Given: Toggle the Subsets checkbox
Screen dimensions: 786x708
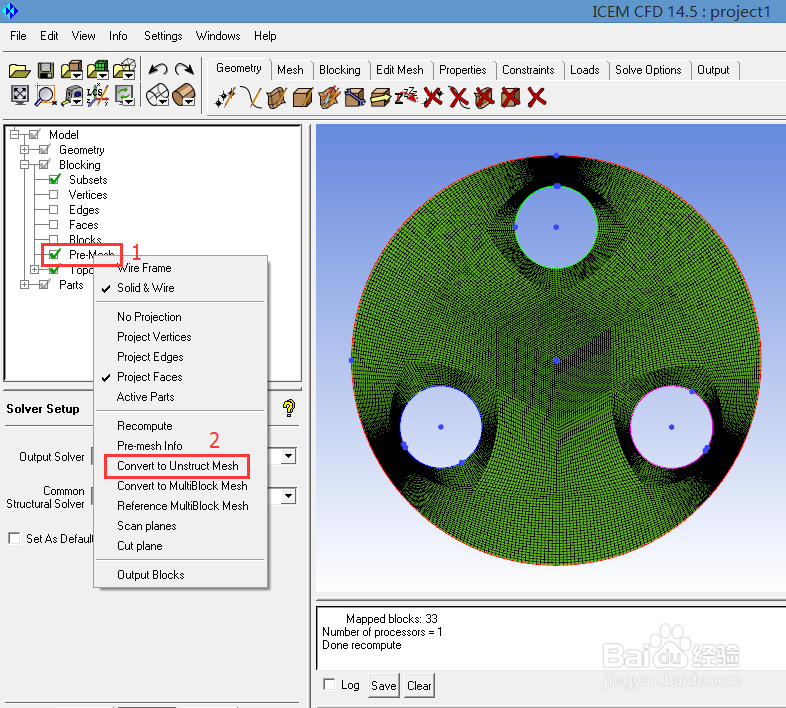Looking at the screenshot, I should click(54, 179).
